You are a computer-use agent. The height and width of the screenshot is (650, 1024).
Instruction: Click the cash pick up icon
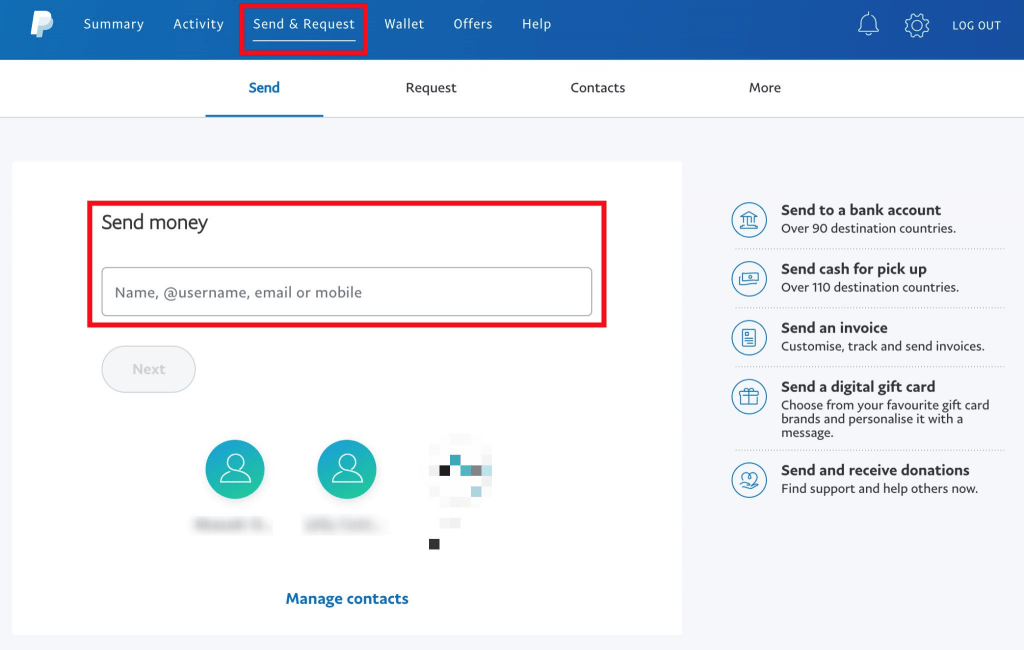point(748,278)
